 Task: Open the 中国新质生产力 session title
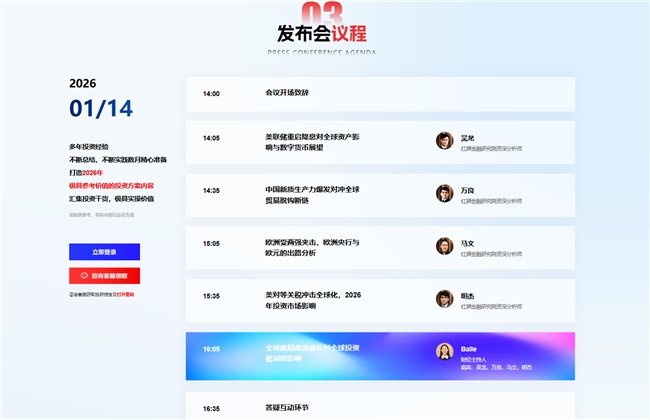308,193
